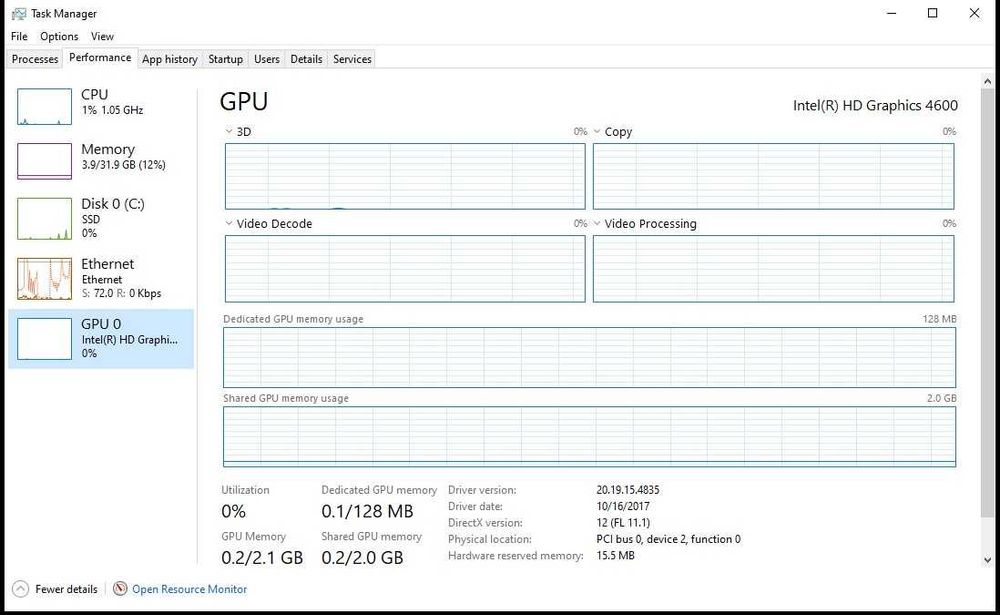Click the Fewer details arrow icon
The width and height of the screenshot is (1000, 615).
[x=21, y=589]
